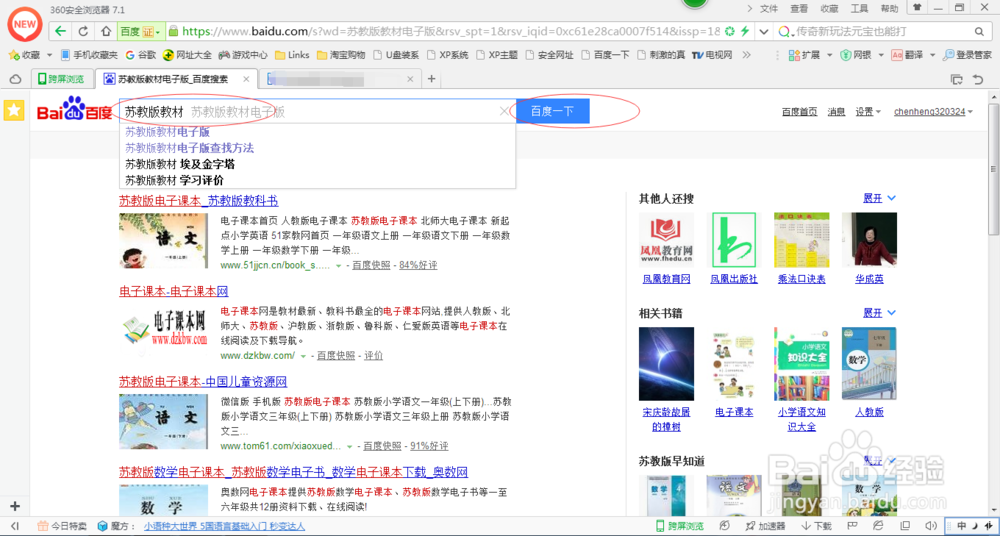This screenshot has width=1000, height=536.
Task: Open the 翻译 translate dropdown
Action: pos(913,55)
